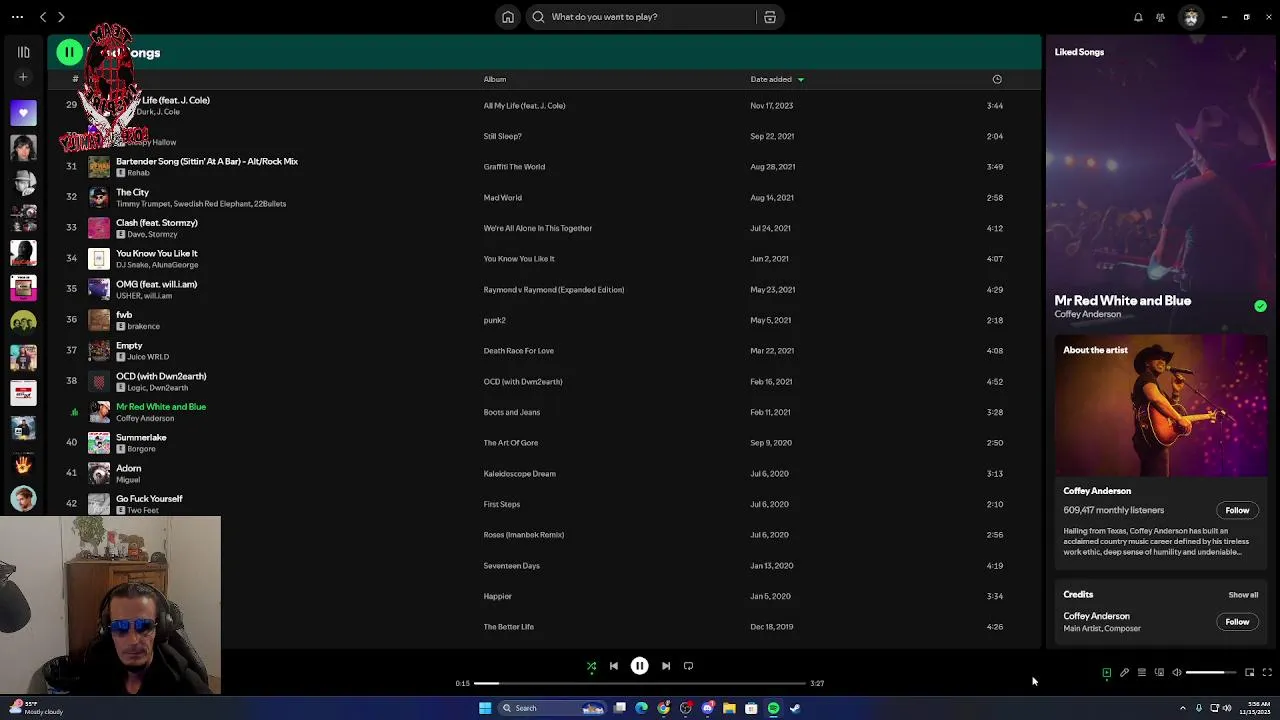Select the Summerlake track
The height and width of the screenshot is (720, 1280).
click(544, 443)
